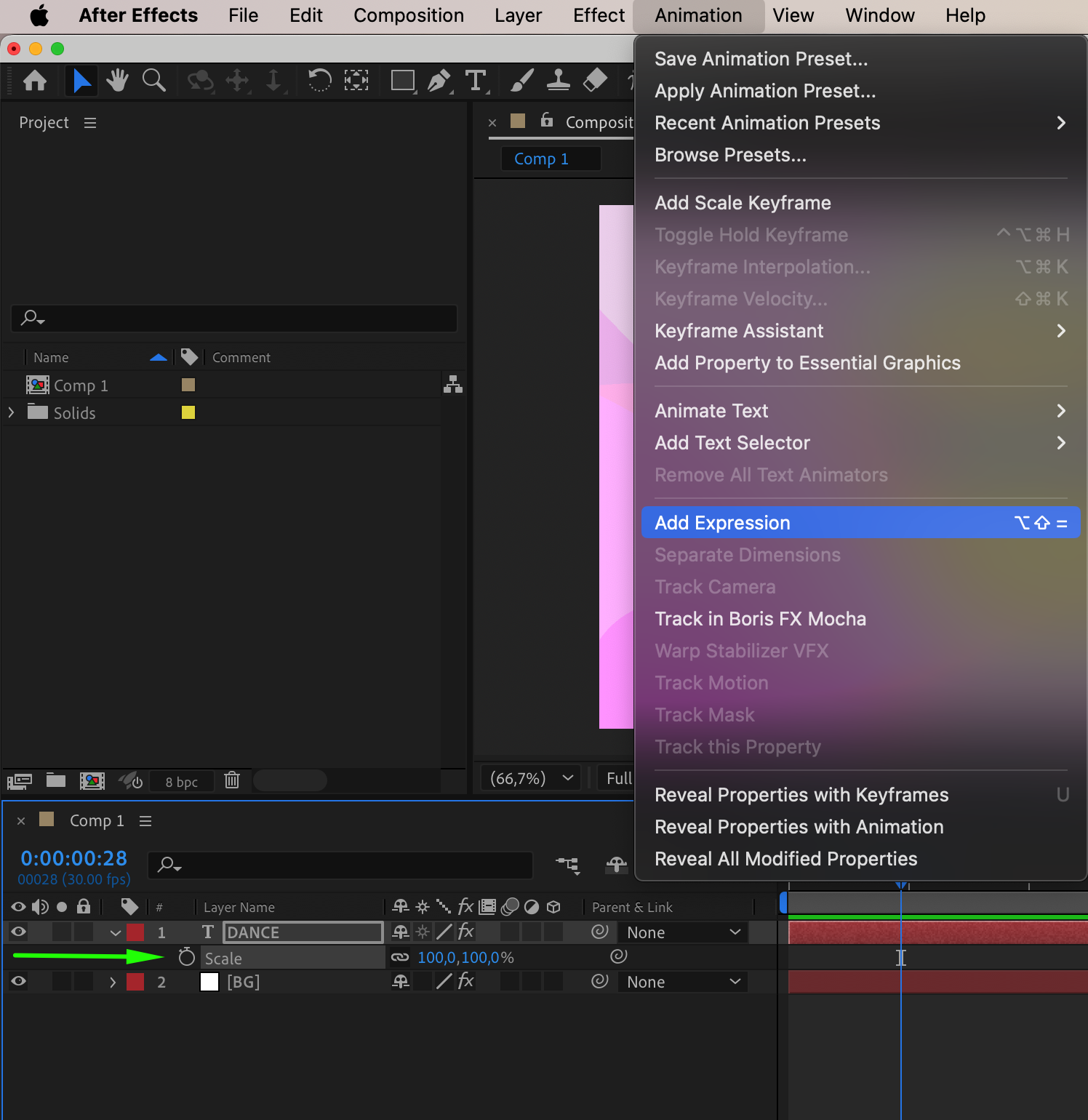
Task: Open the Comp 1 timeline panel menu
Action: coord(145,820)
